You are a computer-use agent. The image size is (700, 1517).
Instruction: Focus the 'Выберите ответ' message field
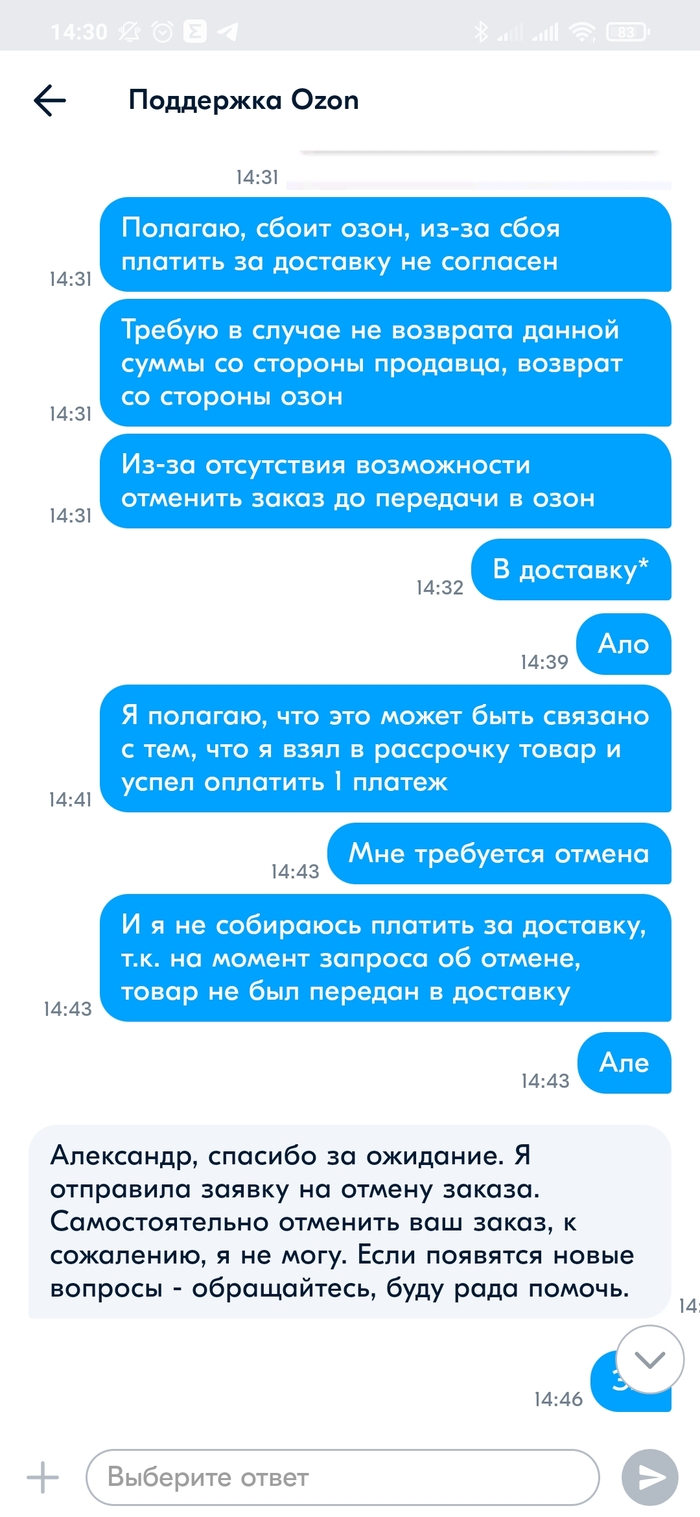342,1477
